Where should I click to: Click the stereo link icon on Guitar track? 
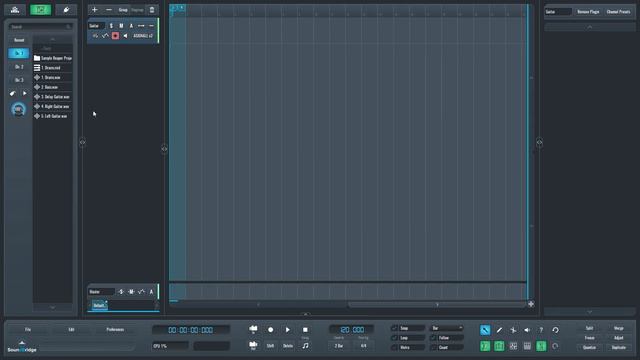(141, 26)
